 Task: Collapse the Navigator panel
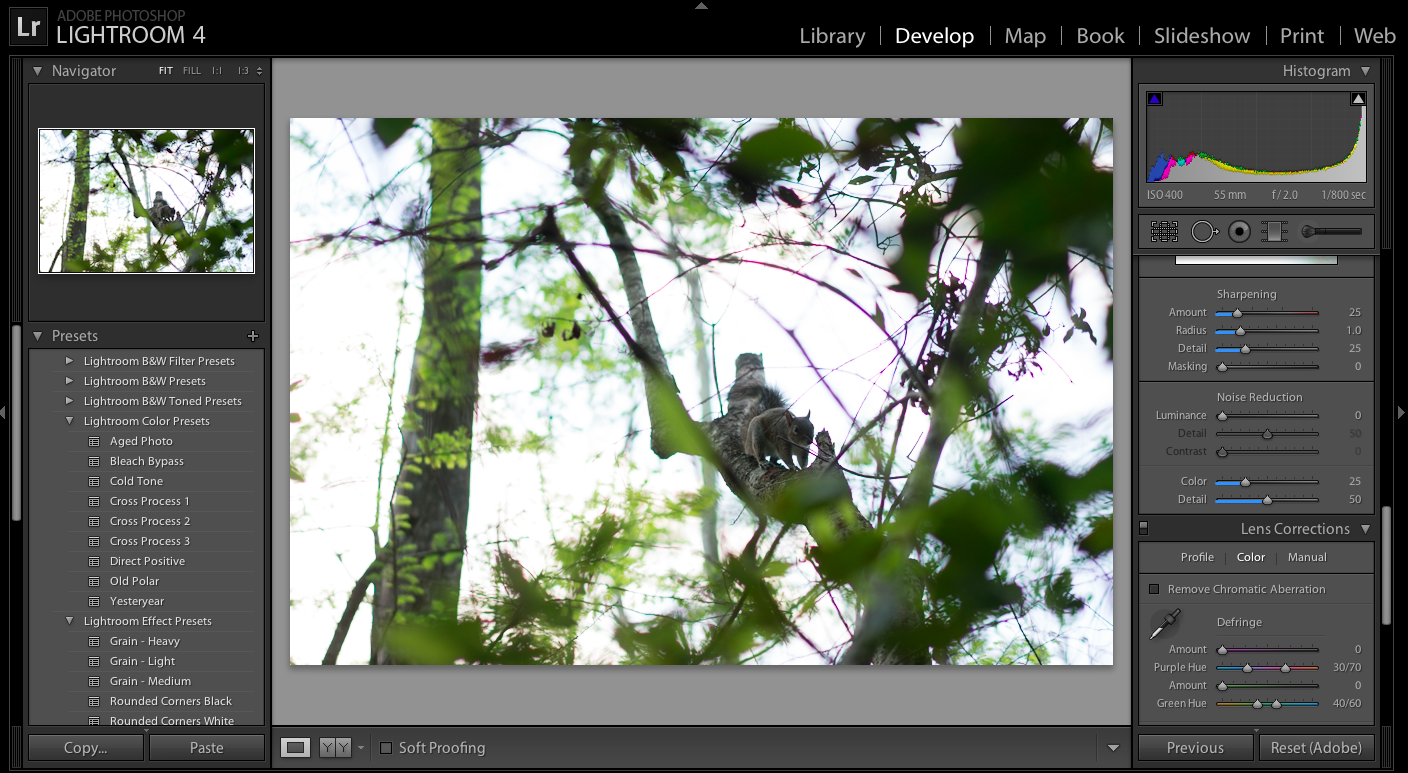tap(38, 71)
